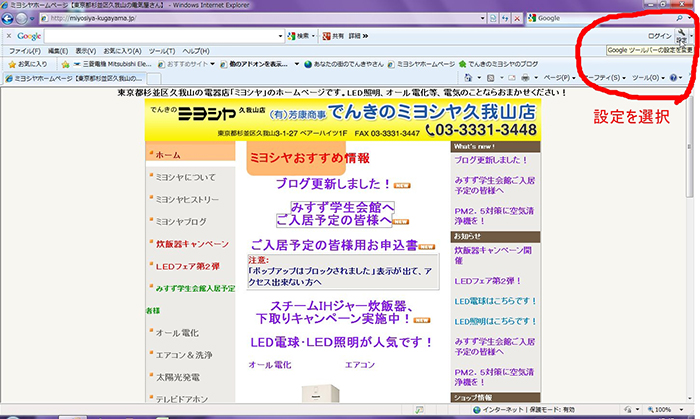Click inside the Google Toolbar search field
The height and width of the screenshot is (419, 700).
click(160, 35)
